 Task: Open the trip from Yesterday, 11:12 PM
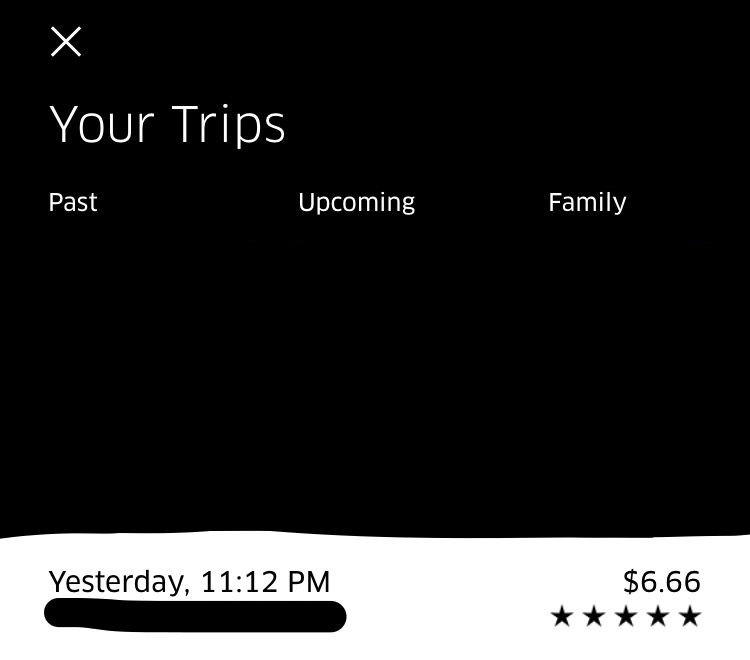tap(189, 582)
